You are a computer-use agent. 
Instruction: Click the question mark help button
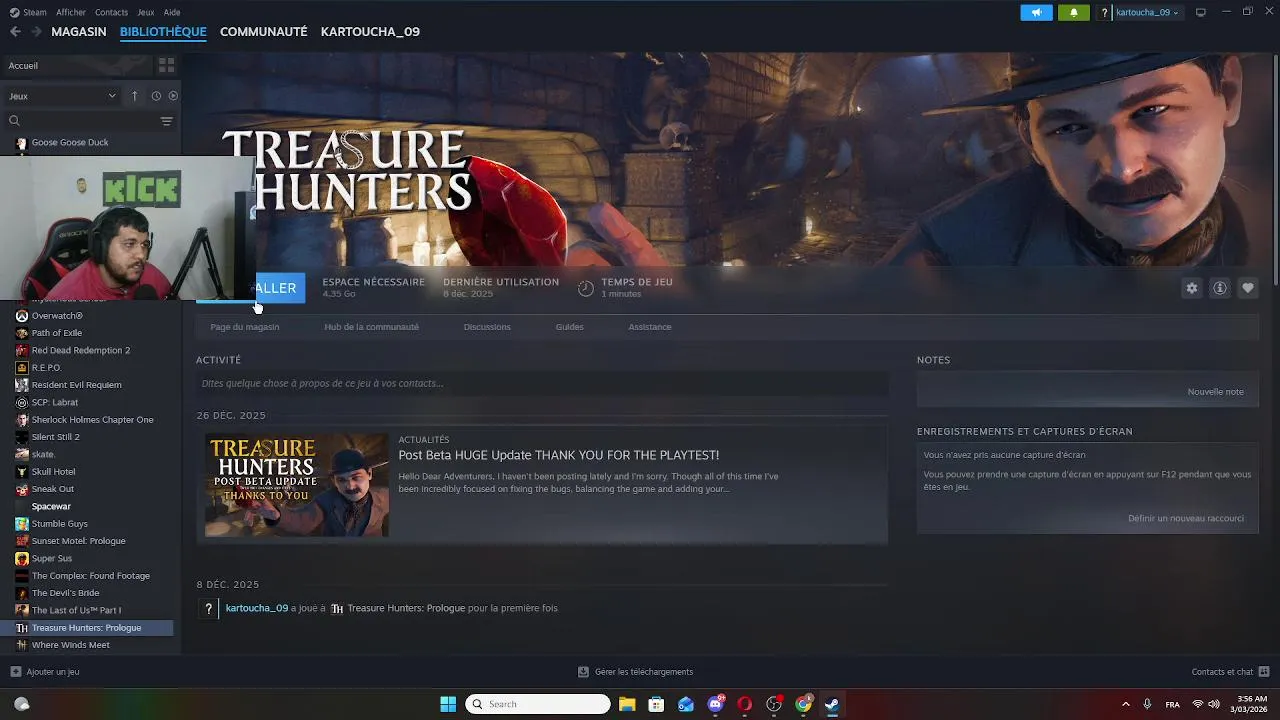point(1104,12)
